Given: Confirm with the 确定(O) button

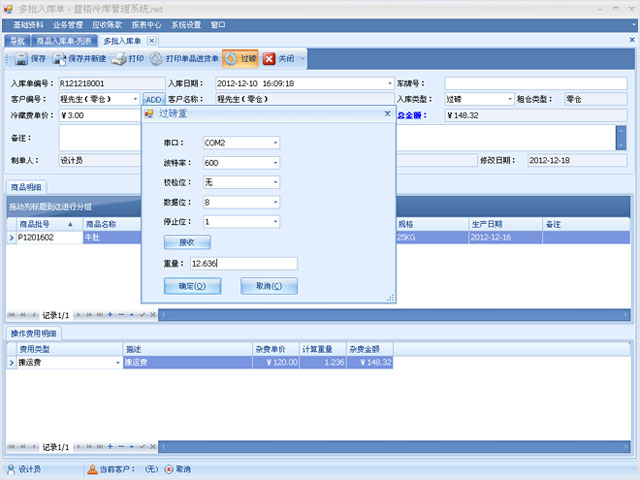Looking at the screenshot, I should point(192,286).
